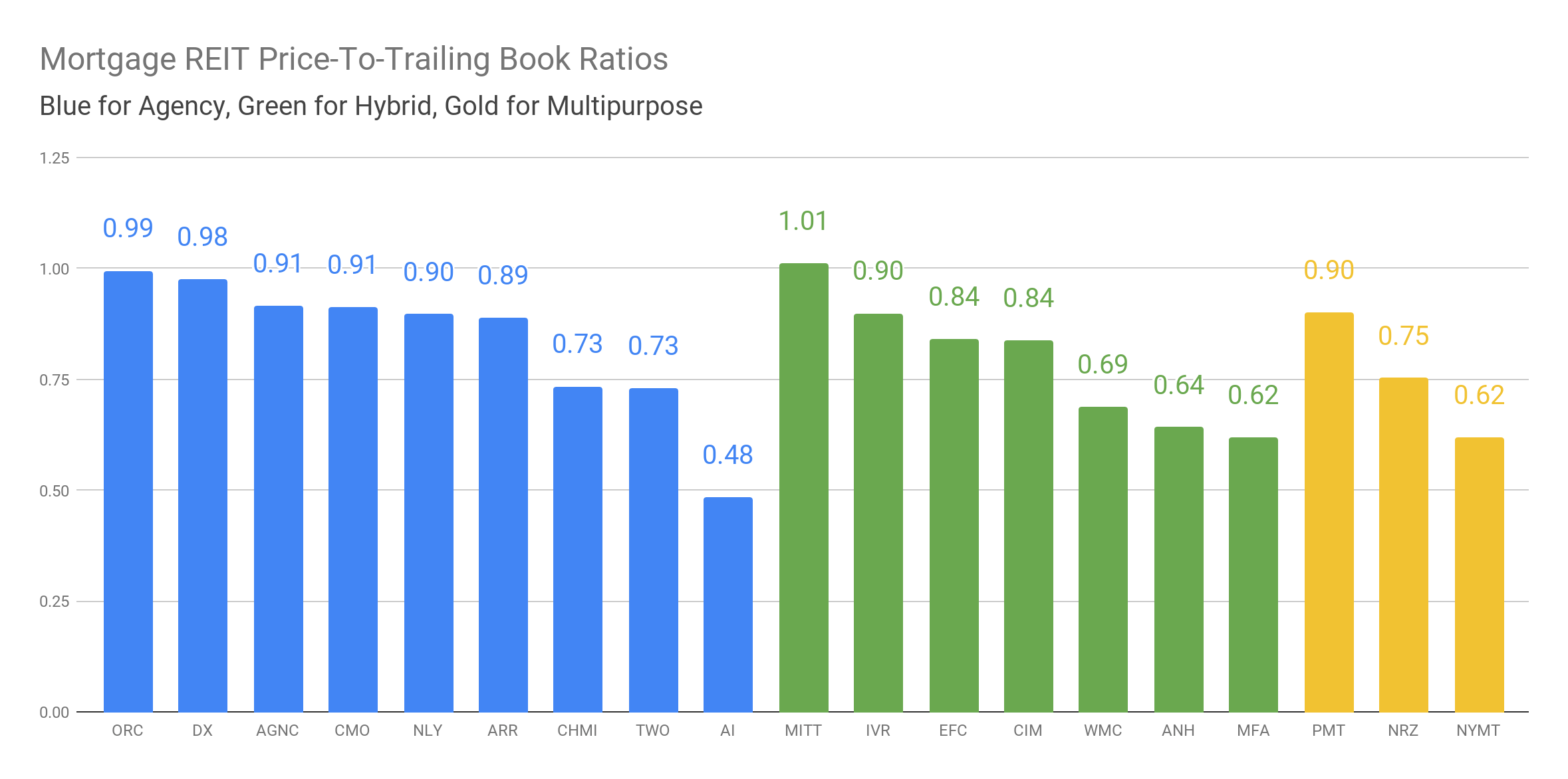Screen dimensions: 1568x779
Task: Select the blue DX bar
Action: pos(203,495)
